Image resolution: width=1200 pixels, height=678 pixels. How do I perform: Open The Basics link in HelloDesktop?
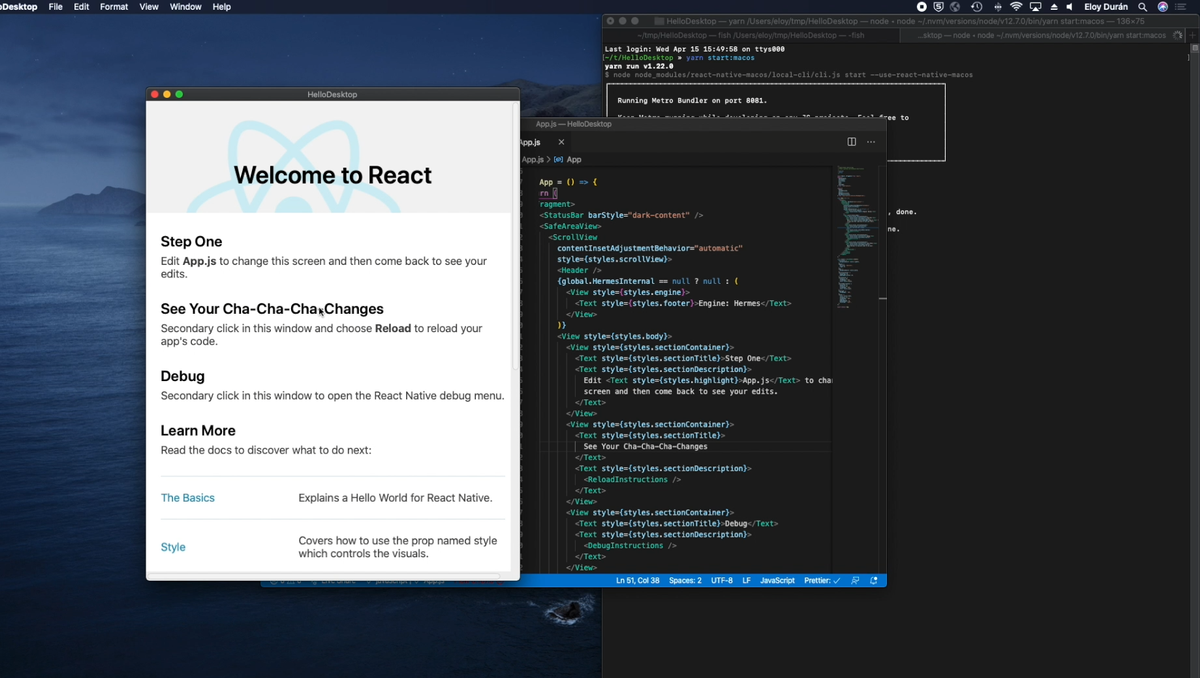pos(188,498)
